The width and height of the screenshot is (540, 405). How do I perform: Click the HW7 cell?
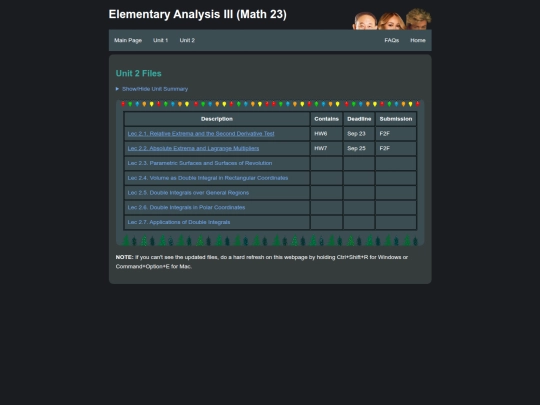coord(326,148)
